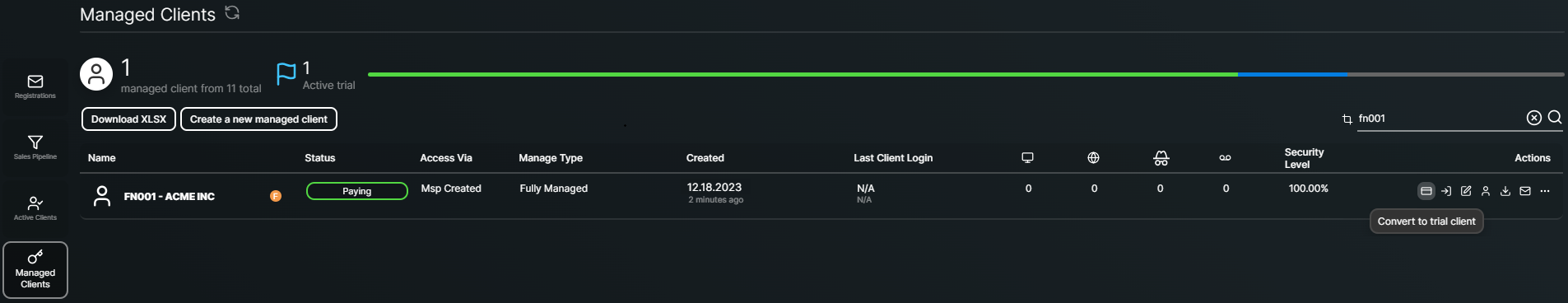Focus the search field containing fn001
The width and height of the screenshot is (1568, 303).
coord(1440,119)
